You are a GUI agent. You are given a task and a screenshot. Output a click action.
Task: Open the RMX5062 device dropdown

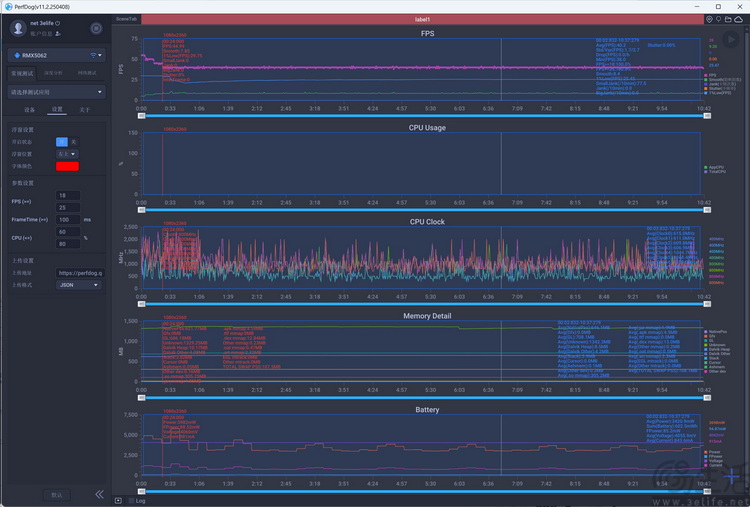pyautogui.click(x=57, y=55)
